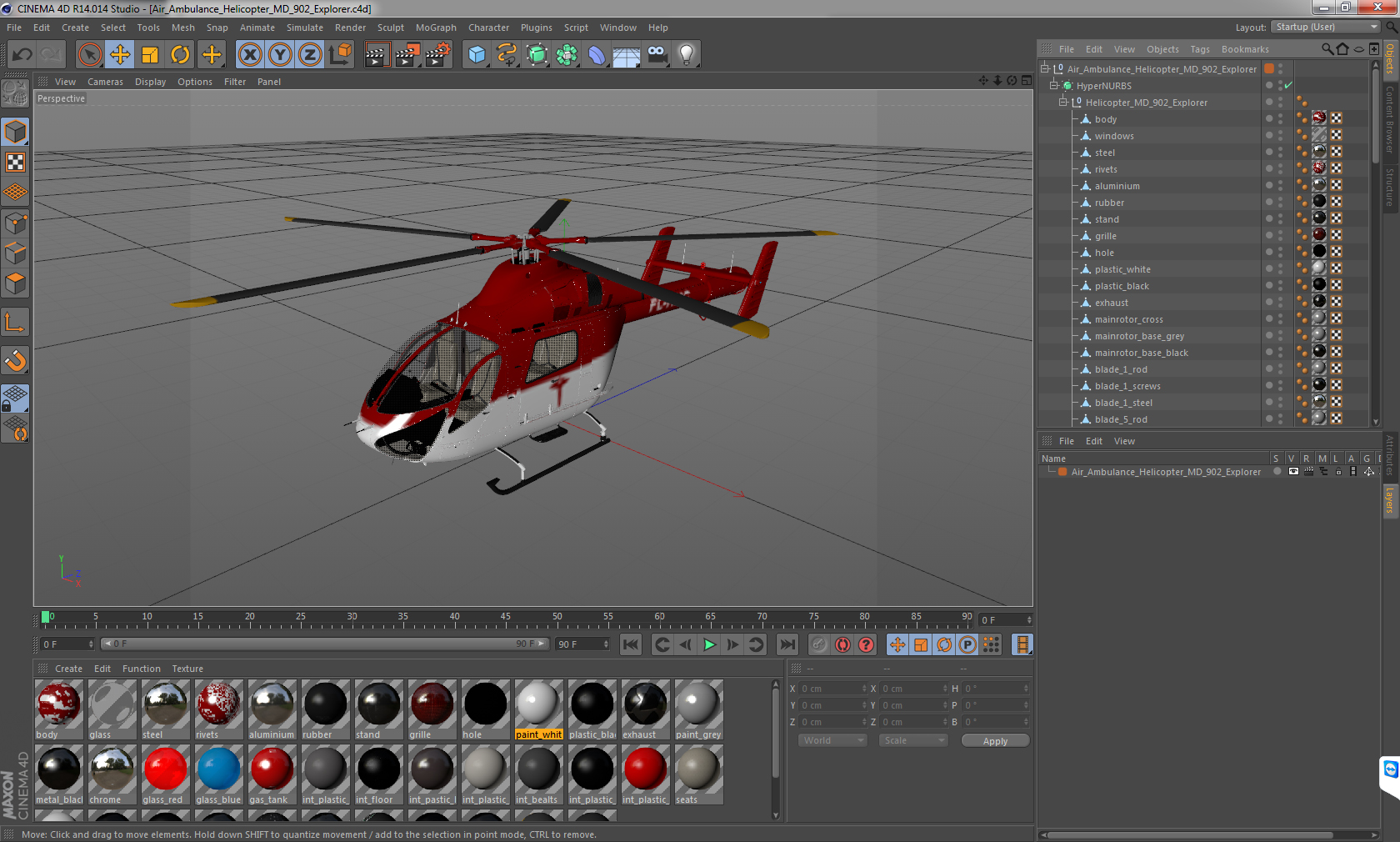Screen dimensions: 1400x842
Task: Click frame 45 on the timeline ruler
Action: [506, 618]
